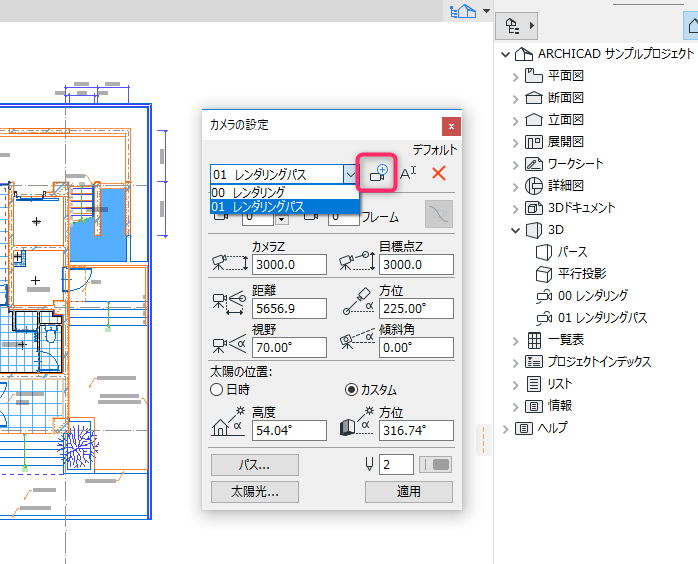Expand the 断面図 tree node
Image resolution: width=698 pixels, height=564 pixels.
[x=515, y=99]
